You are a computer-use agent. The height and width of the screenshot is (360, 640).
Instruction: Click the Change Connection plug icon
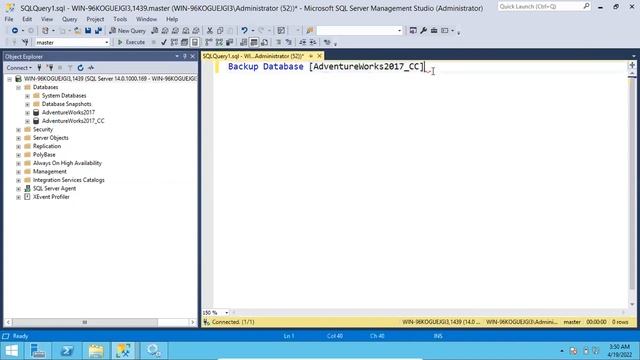pyautogui.click(x=25, y=42)
